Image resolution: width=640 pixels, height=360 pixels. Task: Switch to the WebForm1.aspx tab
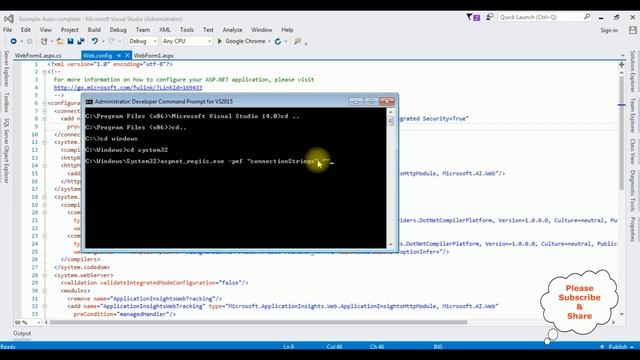[x=153, y=56]
